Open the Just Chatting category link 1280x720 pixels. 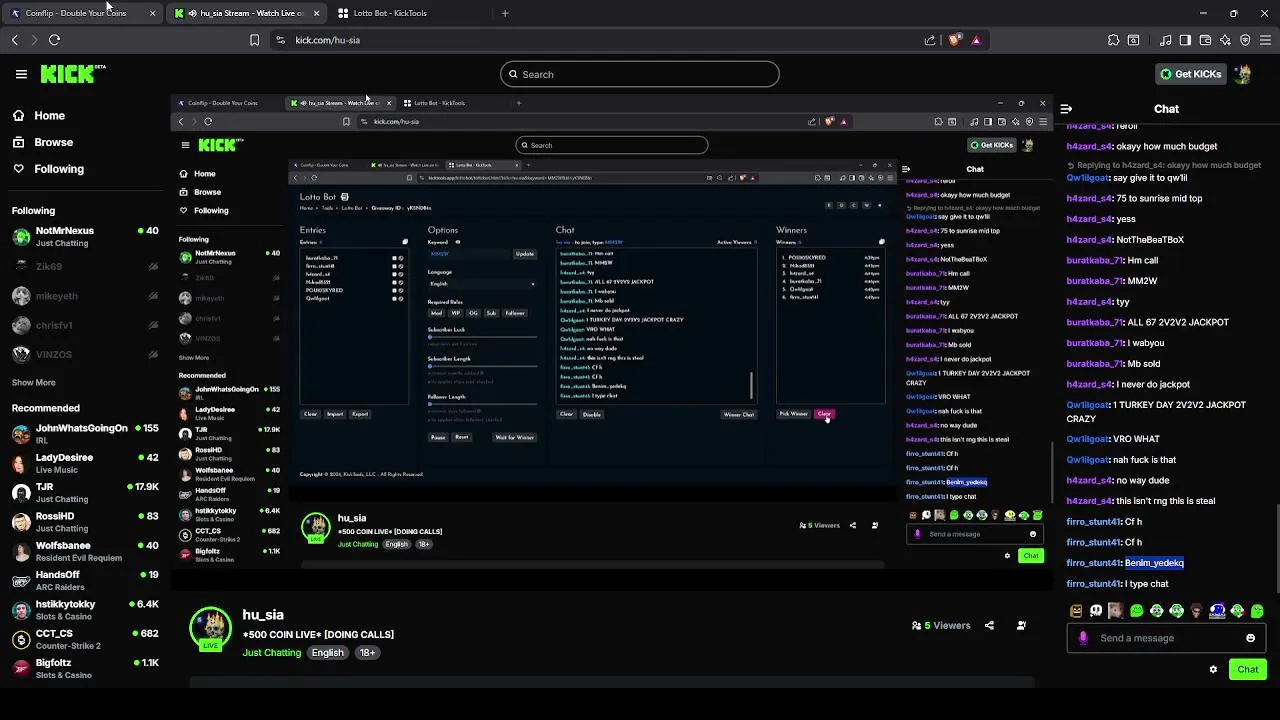click(x=271, y=653)
